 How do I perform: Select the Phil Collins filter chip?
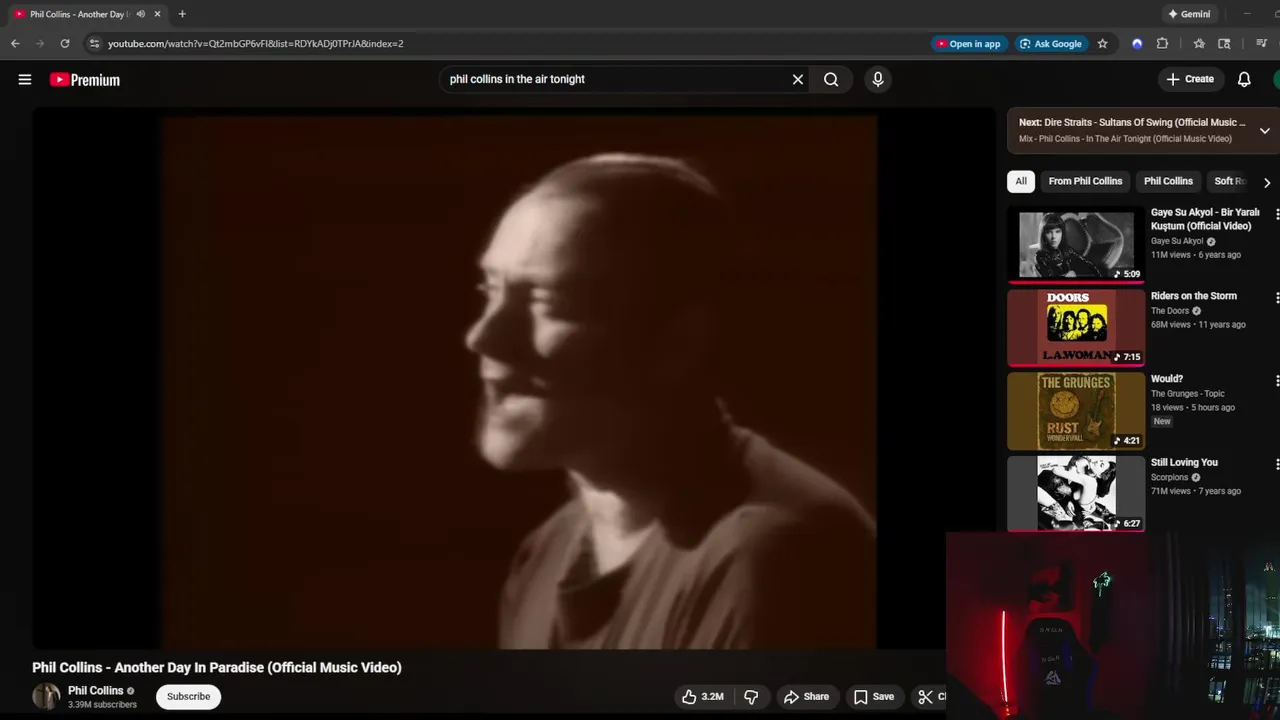click(1168, 181)
